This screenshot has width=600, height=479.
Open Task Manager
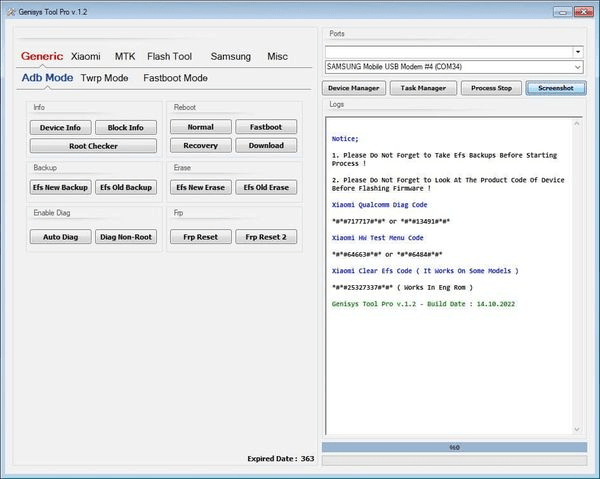tap(423, 88)
